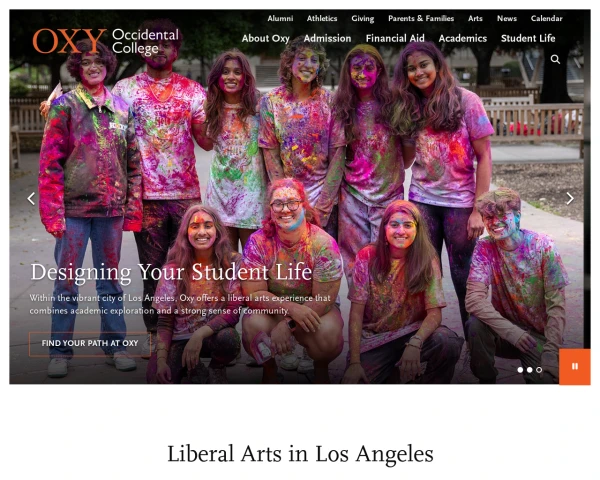Go to the Giving page
This screenshot has width=600, height=480.
coord(363,19)
